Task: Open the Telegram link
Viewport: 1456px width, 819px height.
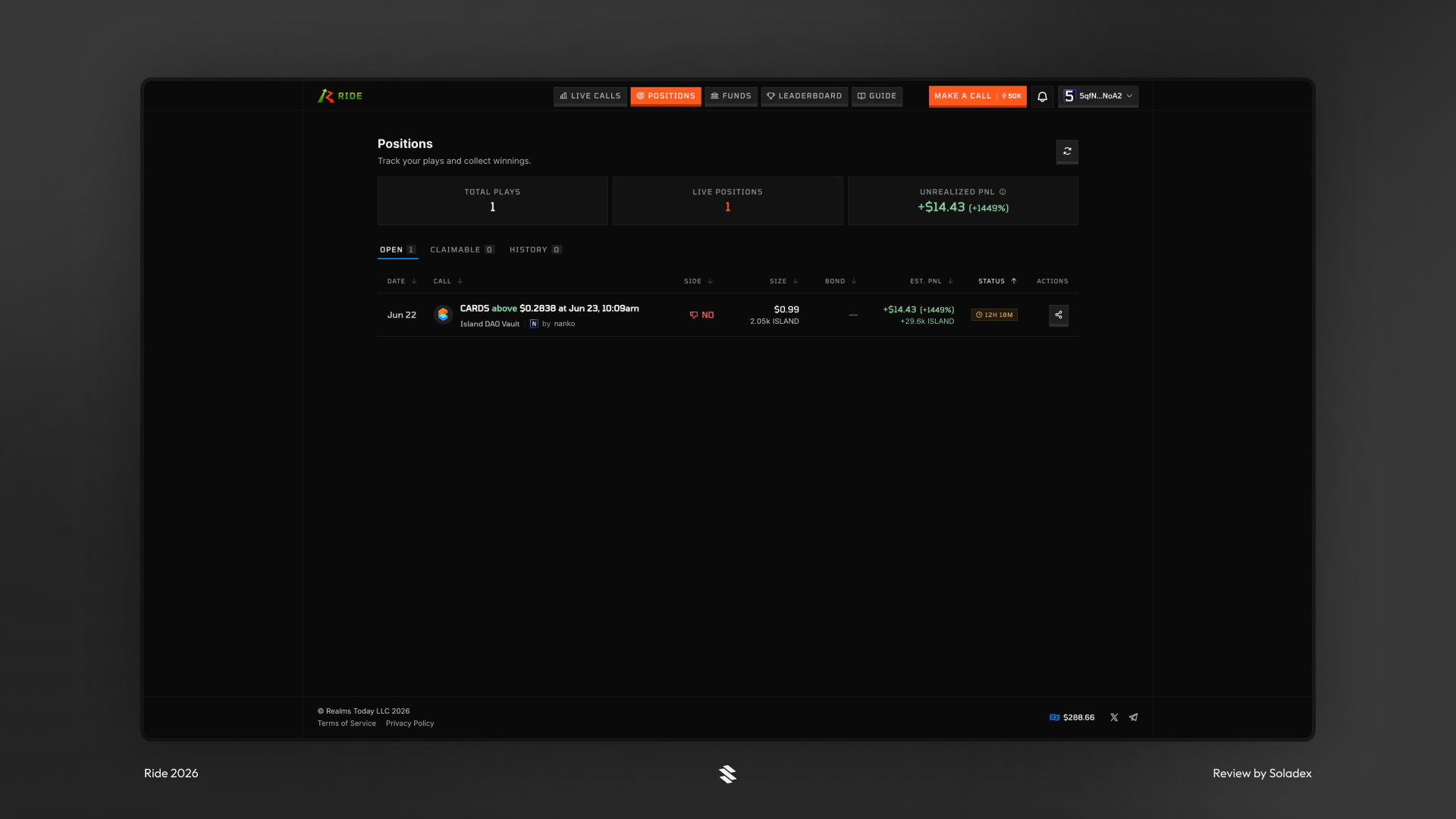Action: pyautogui.click(x=1134, y=717)
